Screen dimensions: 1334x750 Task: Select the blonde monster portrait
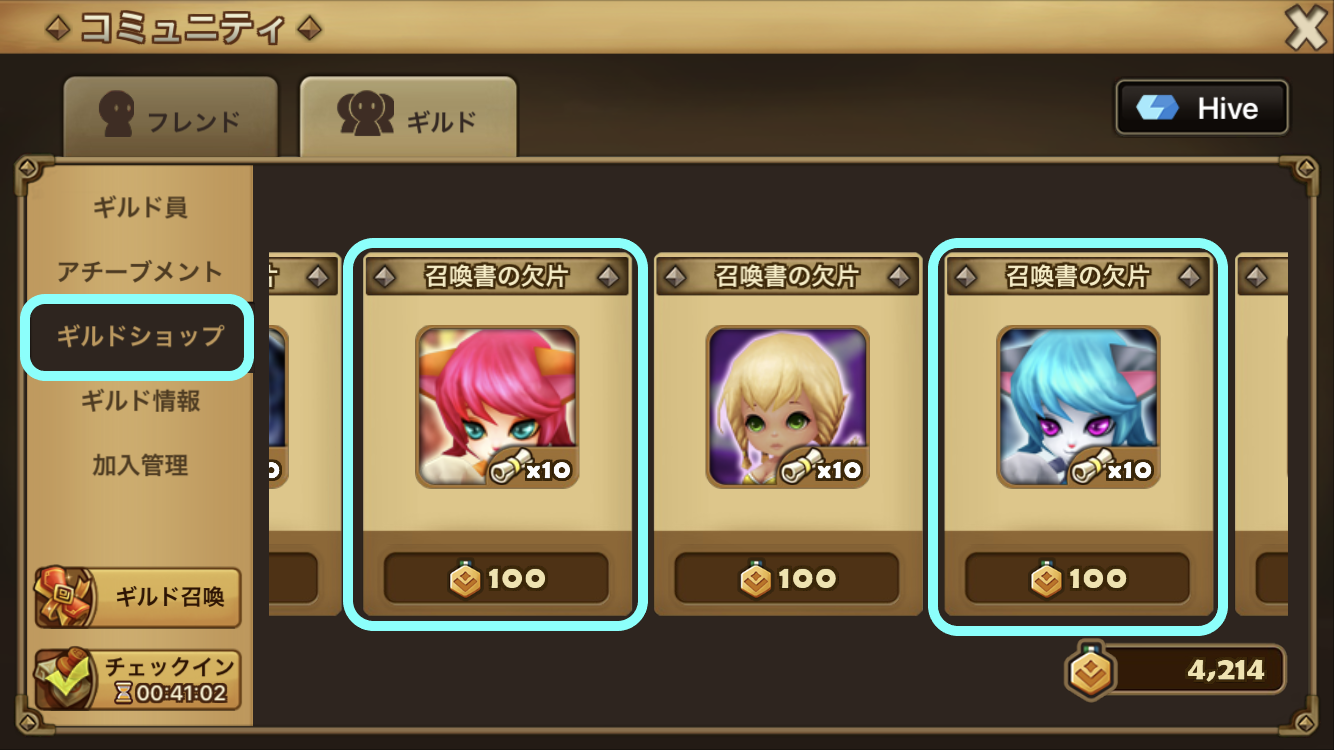coord(788,407)
